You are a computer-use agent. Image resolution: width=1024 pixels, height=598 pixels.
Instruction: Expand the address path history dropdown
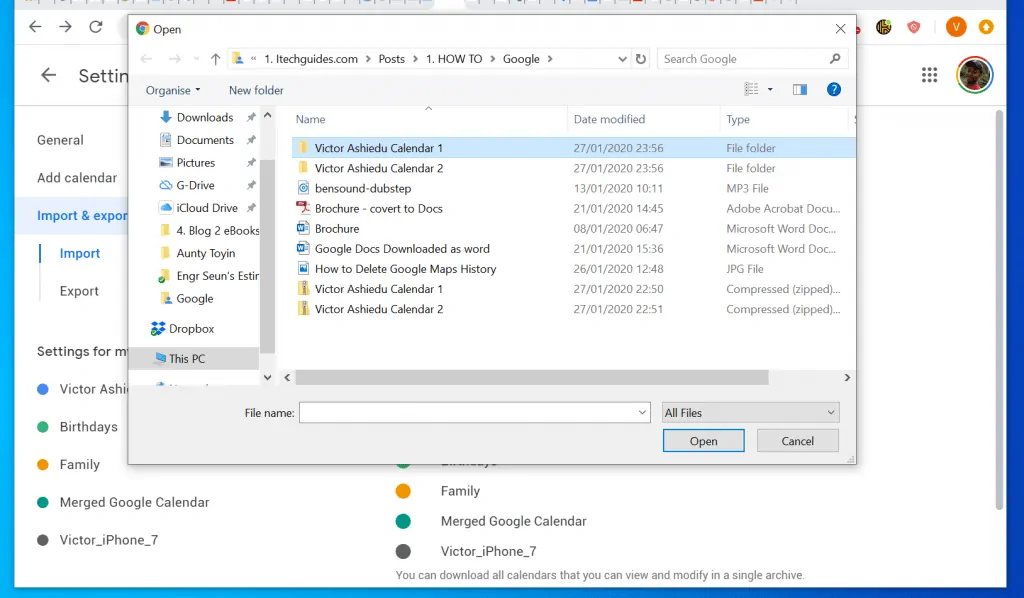[x=622, y=59]
